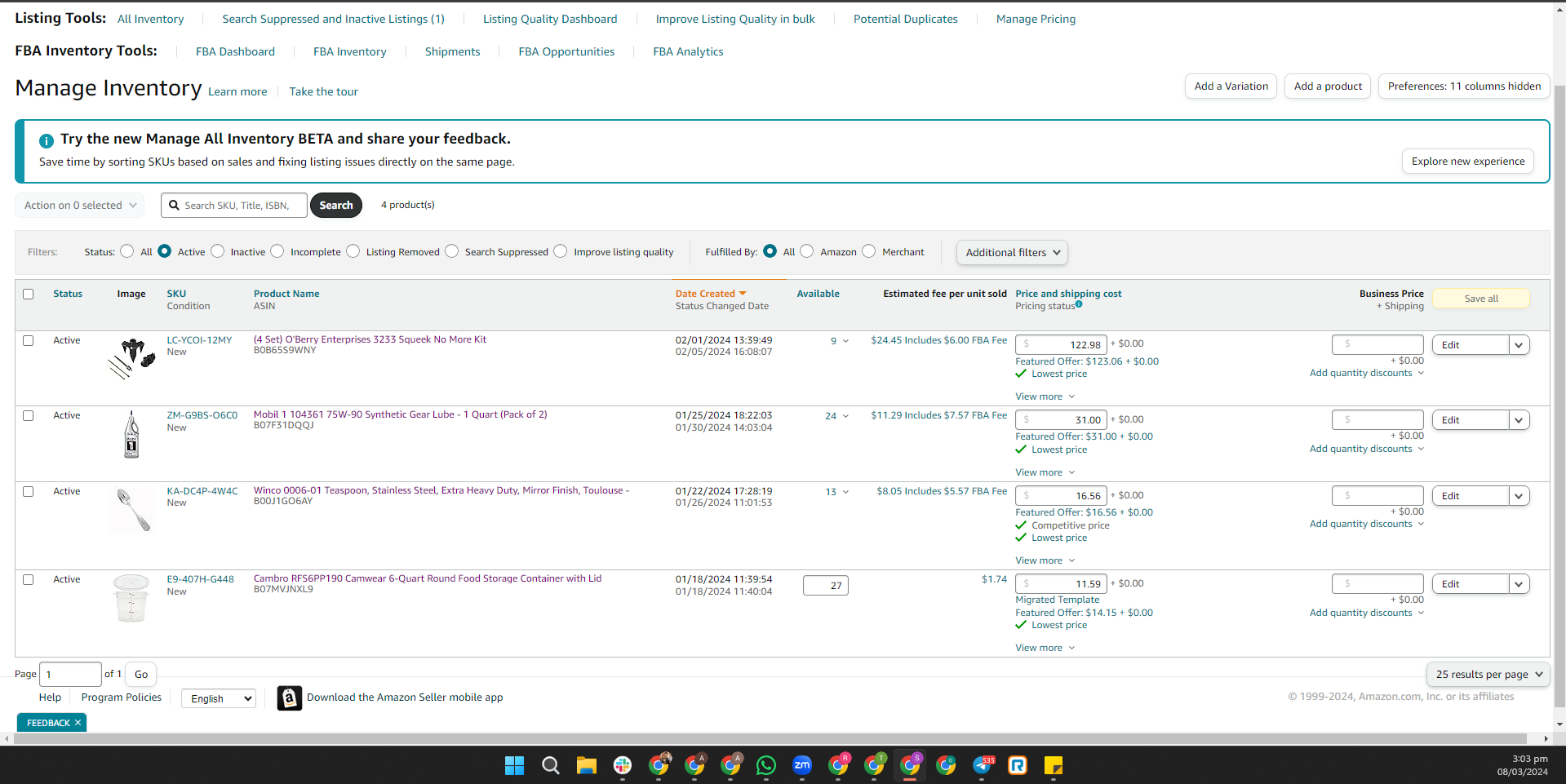Tick the select-all checkbox in the table header
1566x784 pixels.
29,295
